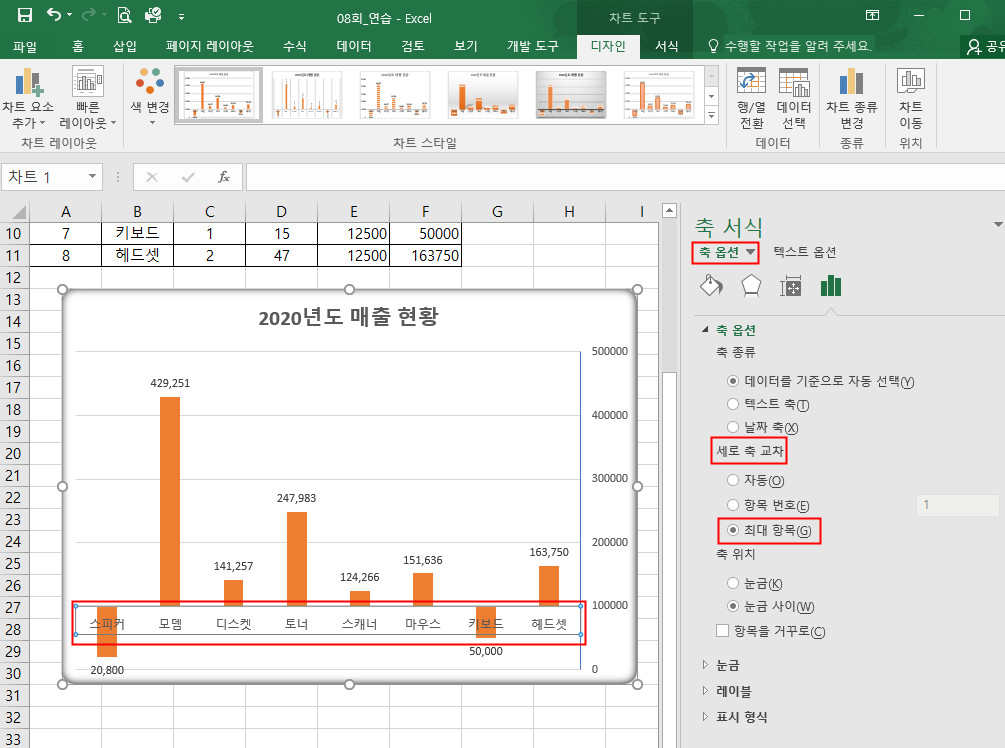
Task: Switch to 텍스트 옵션 in Format Axis pane
Action: [805, 253]
